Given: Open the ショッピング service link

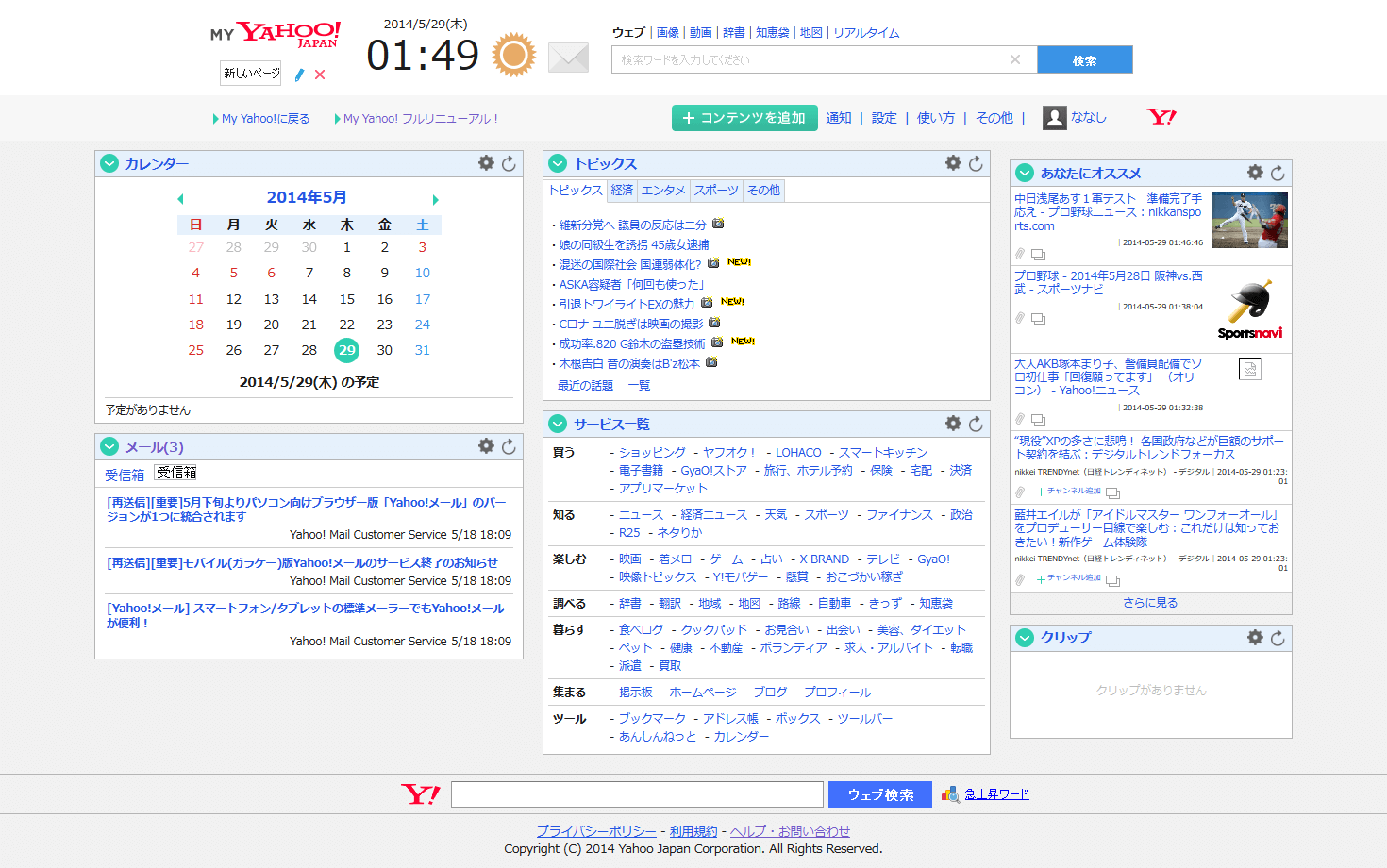Looking at the screenshot, I should coord(653,453).
